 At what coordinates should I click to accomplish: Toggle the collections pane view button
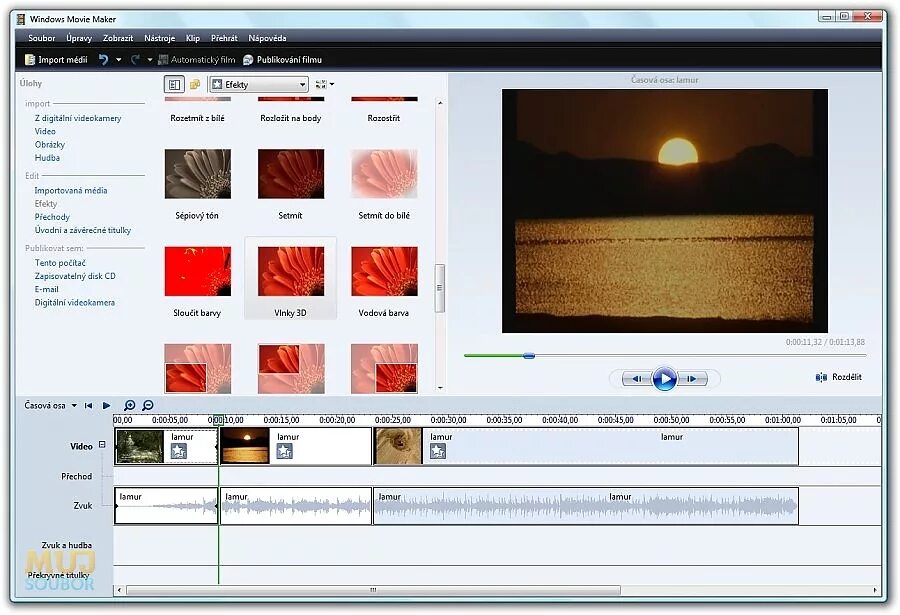click(195, 84)
